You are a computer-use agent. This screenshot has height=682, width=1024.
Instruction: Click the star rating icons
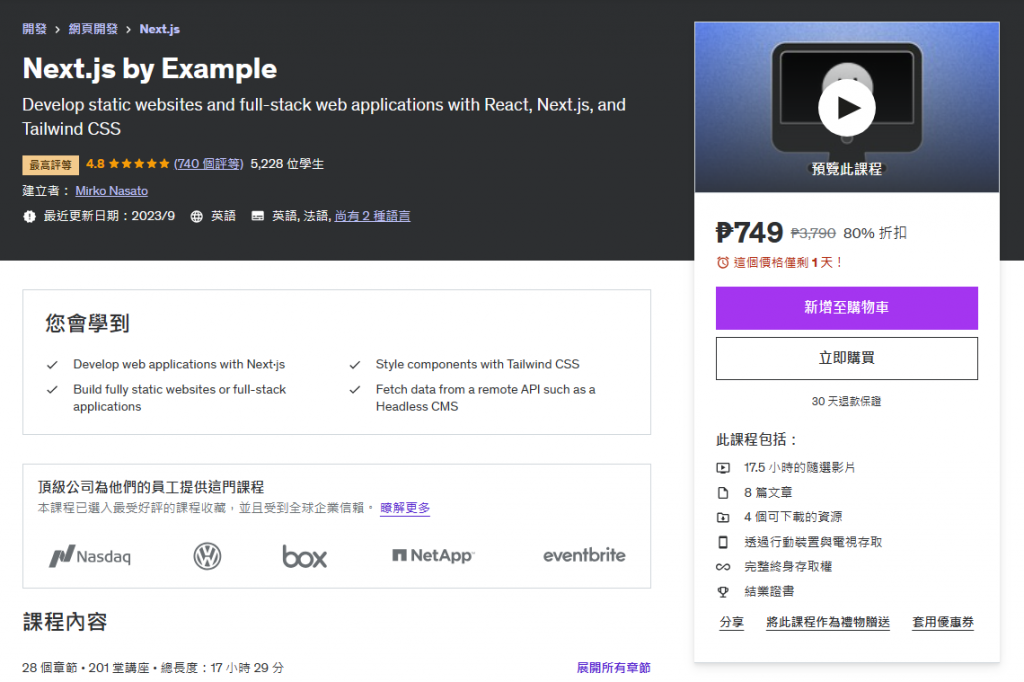138,163
